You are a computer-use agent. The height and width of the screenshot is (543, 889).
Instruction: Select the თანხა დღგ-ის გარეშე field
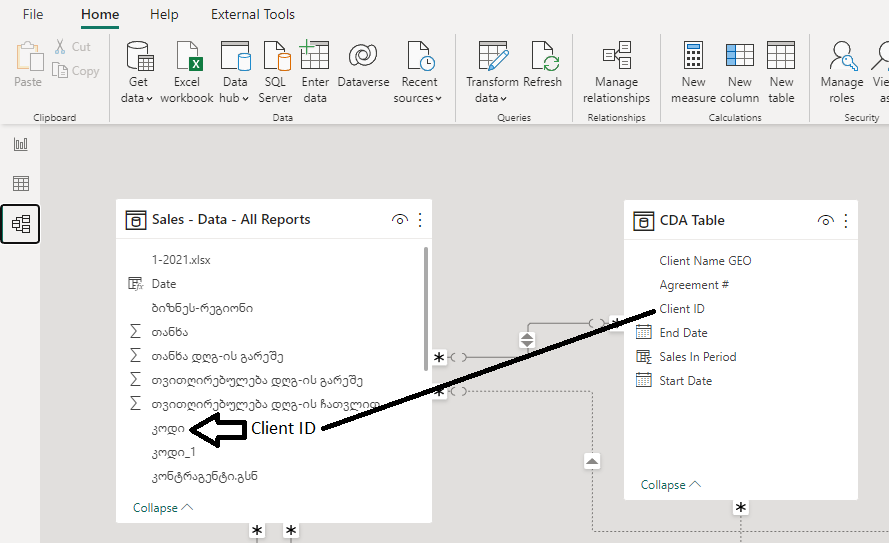point(217,357)
